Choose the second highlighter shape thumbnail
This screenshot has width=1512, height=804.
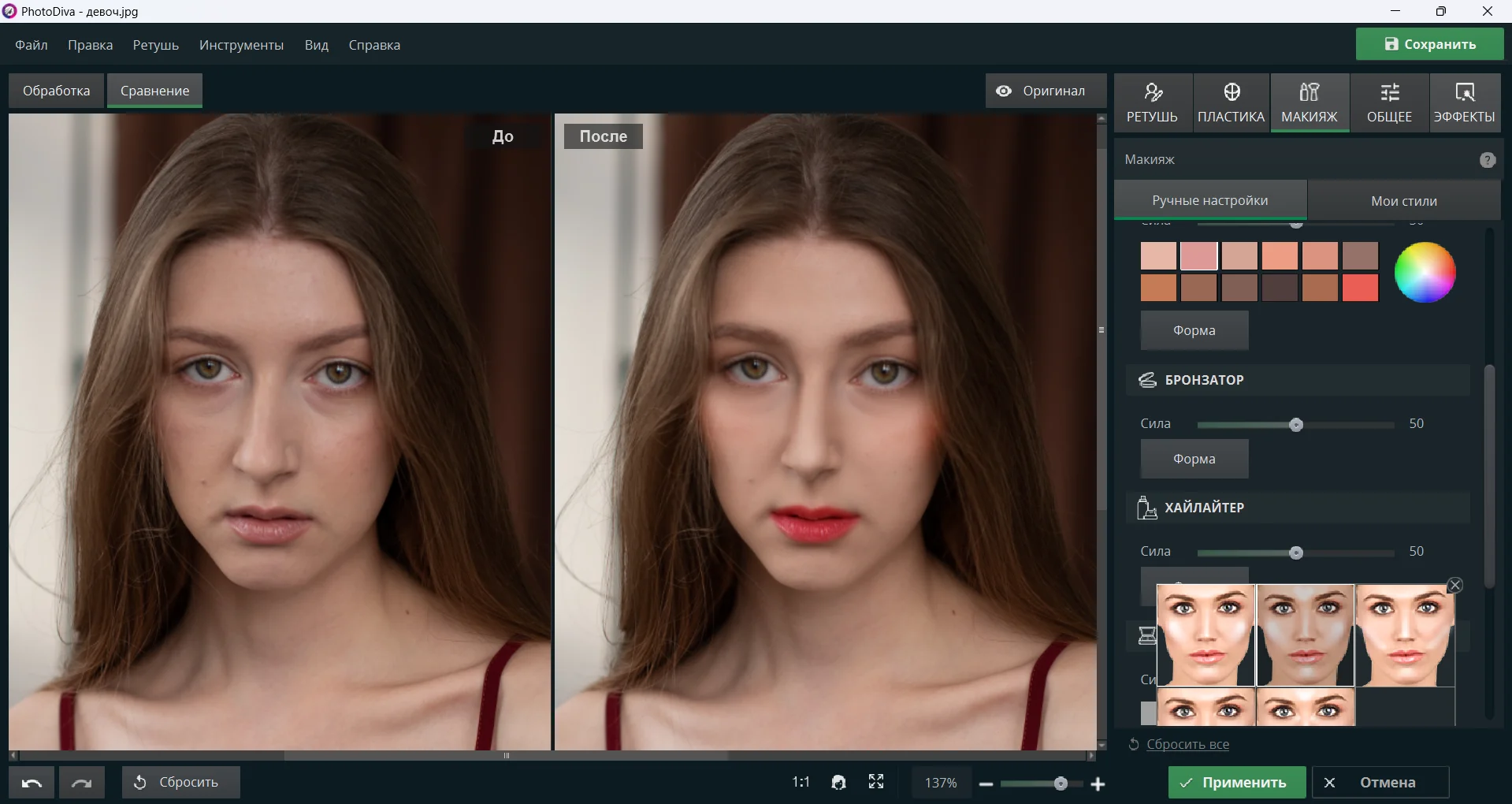[1306, 635]
